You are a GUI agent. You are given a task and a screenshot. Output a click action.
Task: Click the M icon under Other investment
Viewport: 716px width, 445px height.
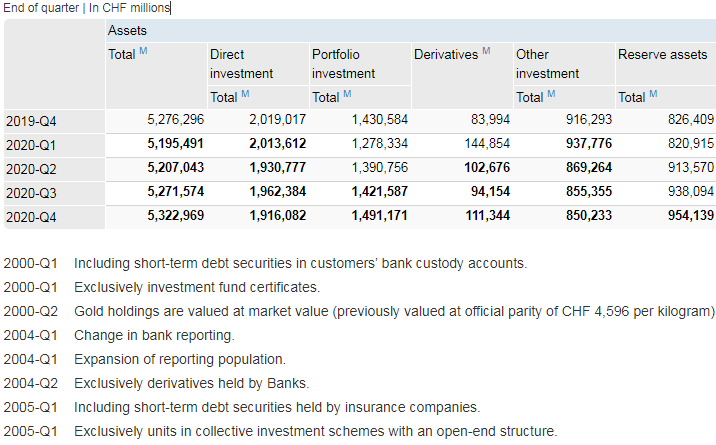point(551,94)
